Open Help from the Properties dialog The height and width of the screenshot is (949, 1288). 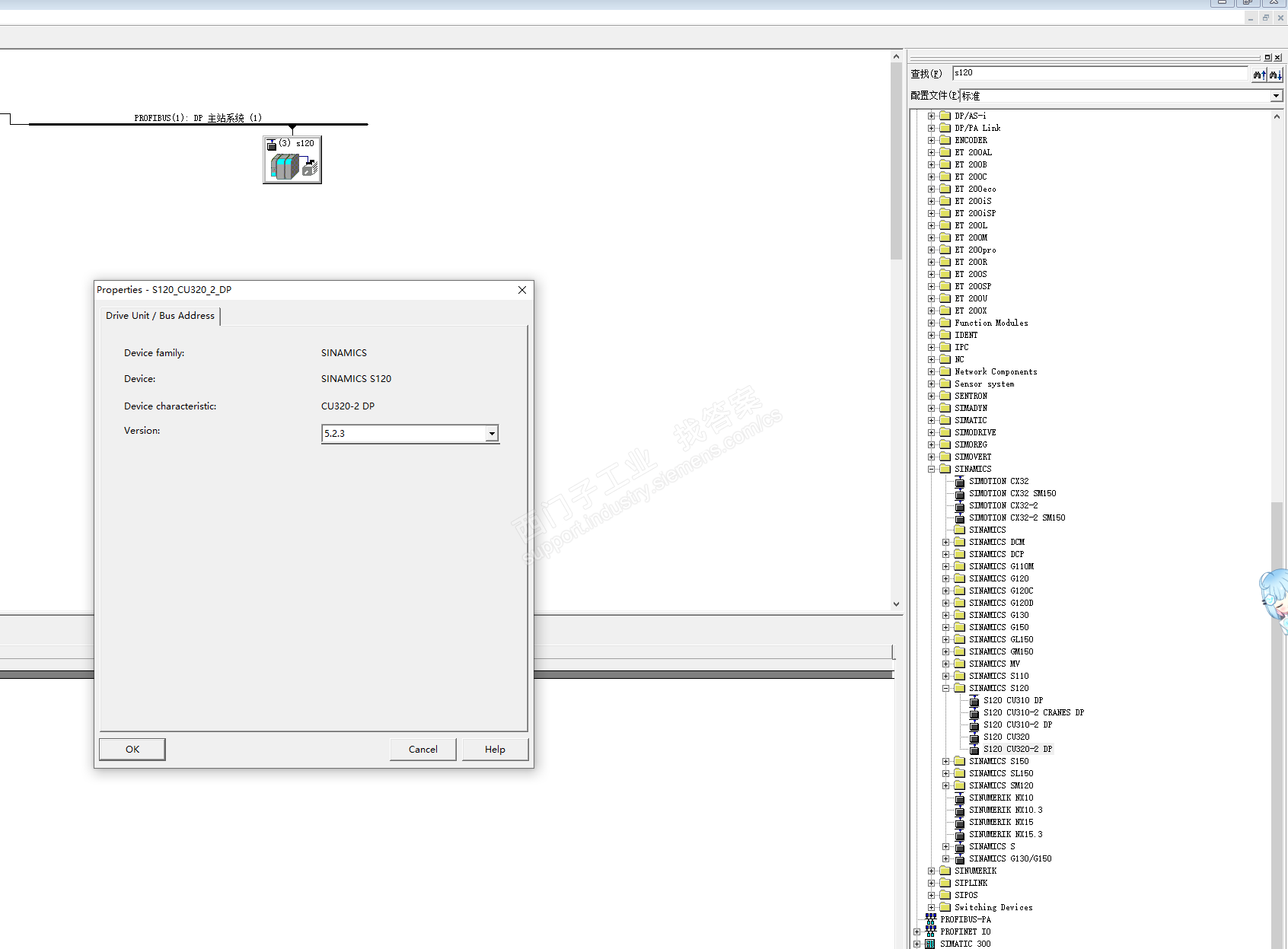coord(495,750)
